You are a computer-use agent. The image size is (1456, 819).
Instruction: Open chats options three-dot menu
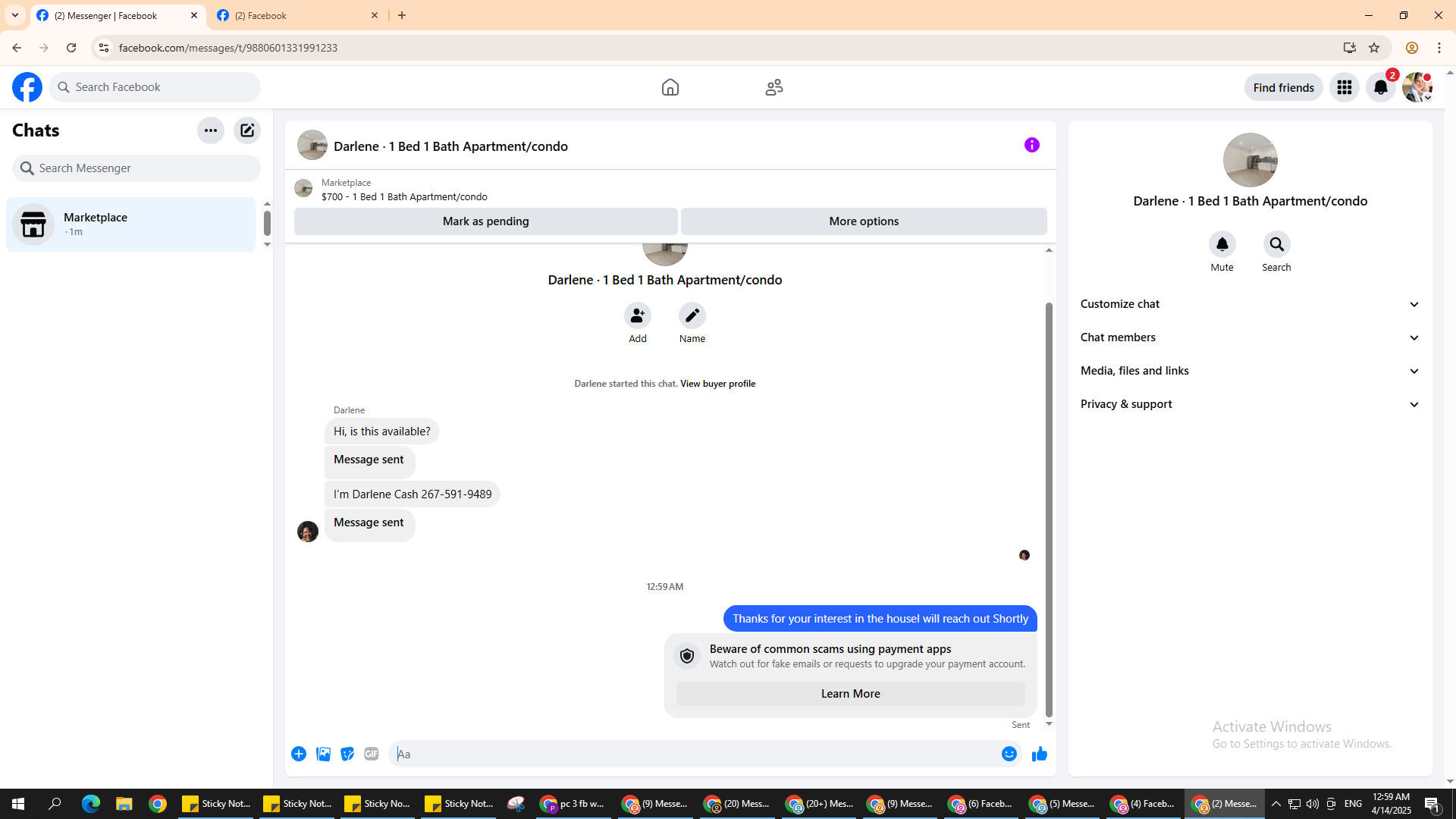coord(211,130)
